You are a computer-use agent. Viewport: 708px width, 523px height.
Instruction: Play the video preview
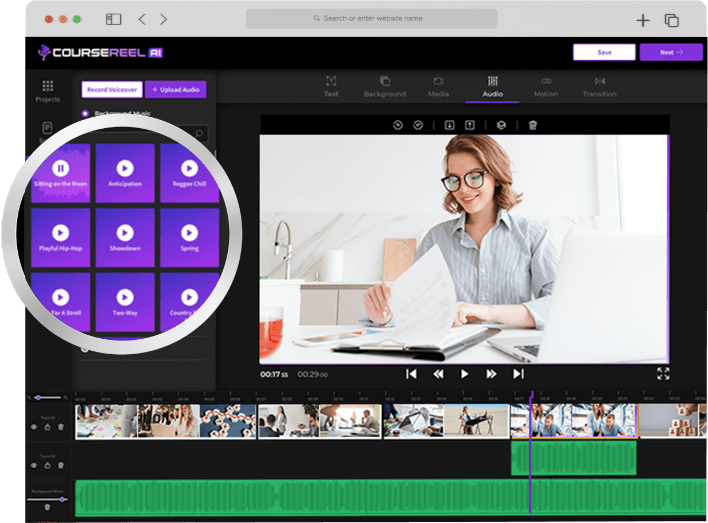pyautogui.click(x=464, y=374)
